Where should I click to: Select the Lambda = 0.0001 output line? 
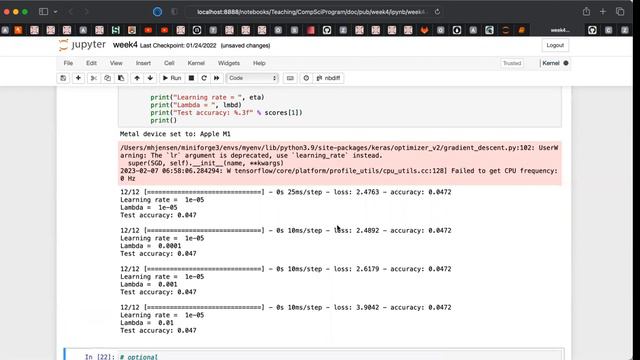150,246
